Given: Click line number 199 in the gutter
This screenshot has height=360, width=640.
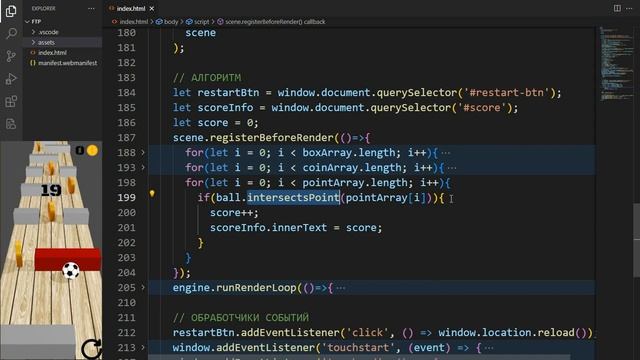Looking at the screenshot, I should tap(127, 198).
